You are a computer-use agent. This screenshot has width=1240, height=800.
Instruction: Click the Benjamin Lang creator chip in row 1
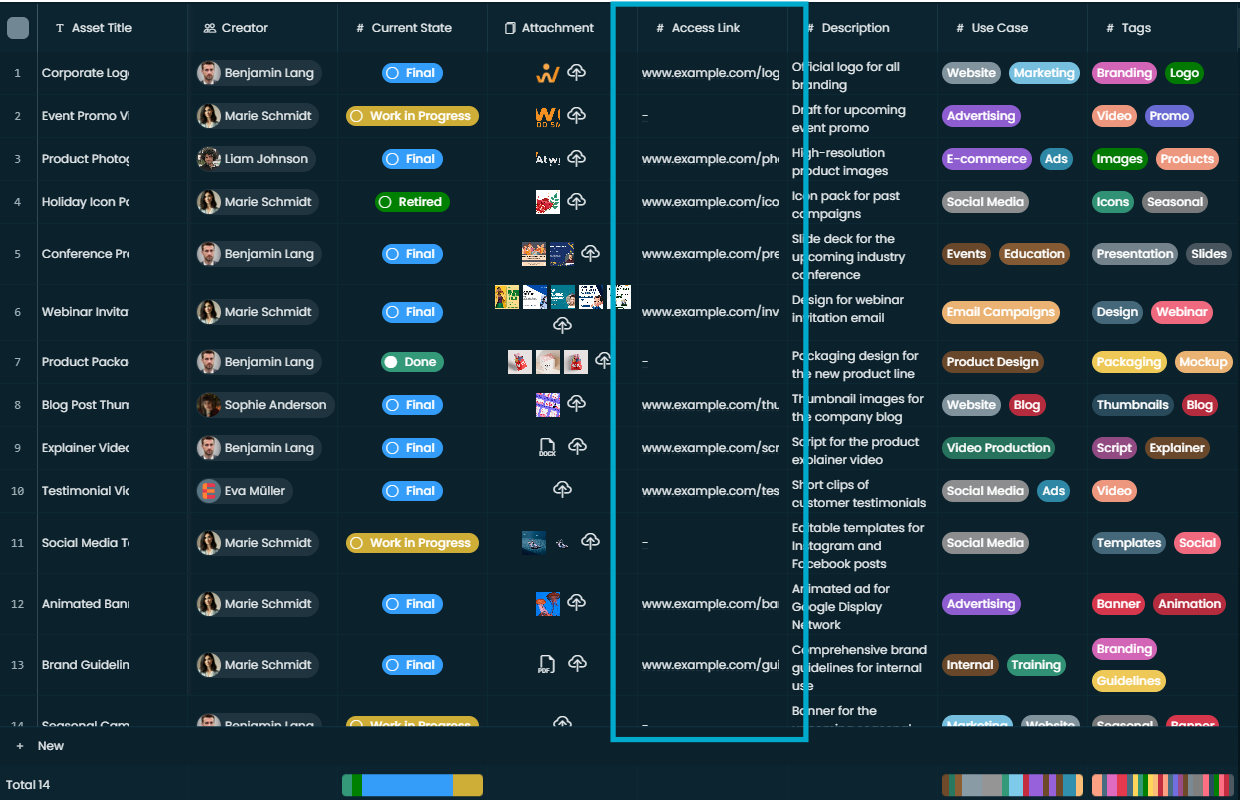pos(258,73)
